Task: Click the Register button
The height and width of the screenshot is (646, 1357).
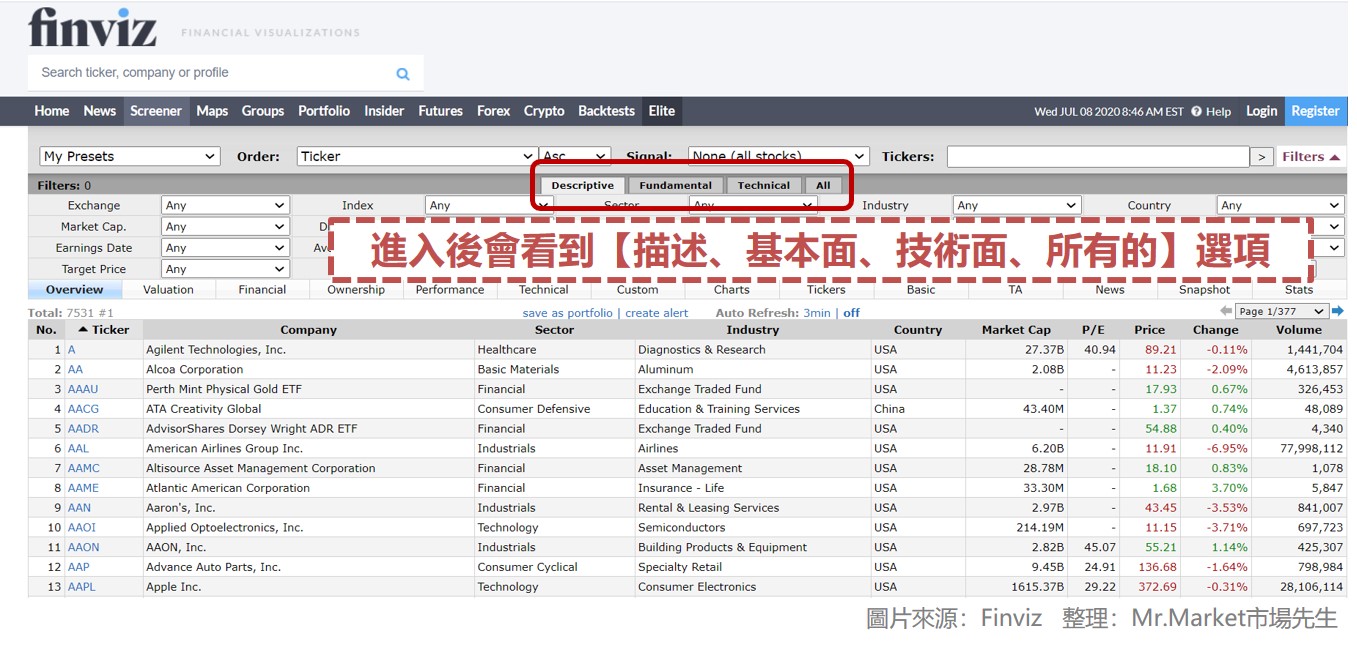Action: 1315,111
